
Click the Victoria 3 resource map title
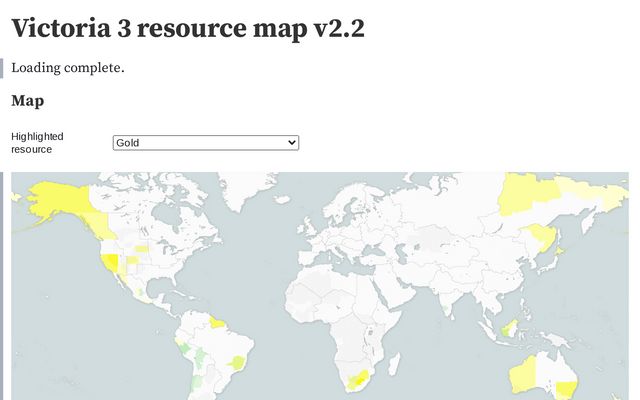(188, 29)
